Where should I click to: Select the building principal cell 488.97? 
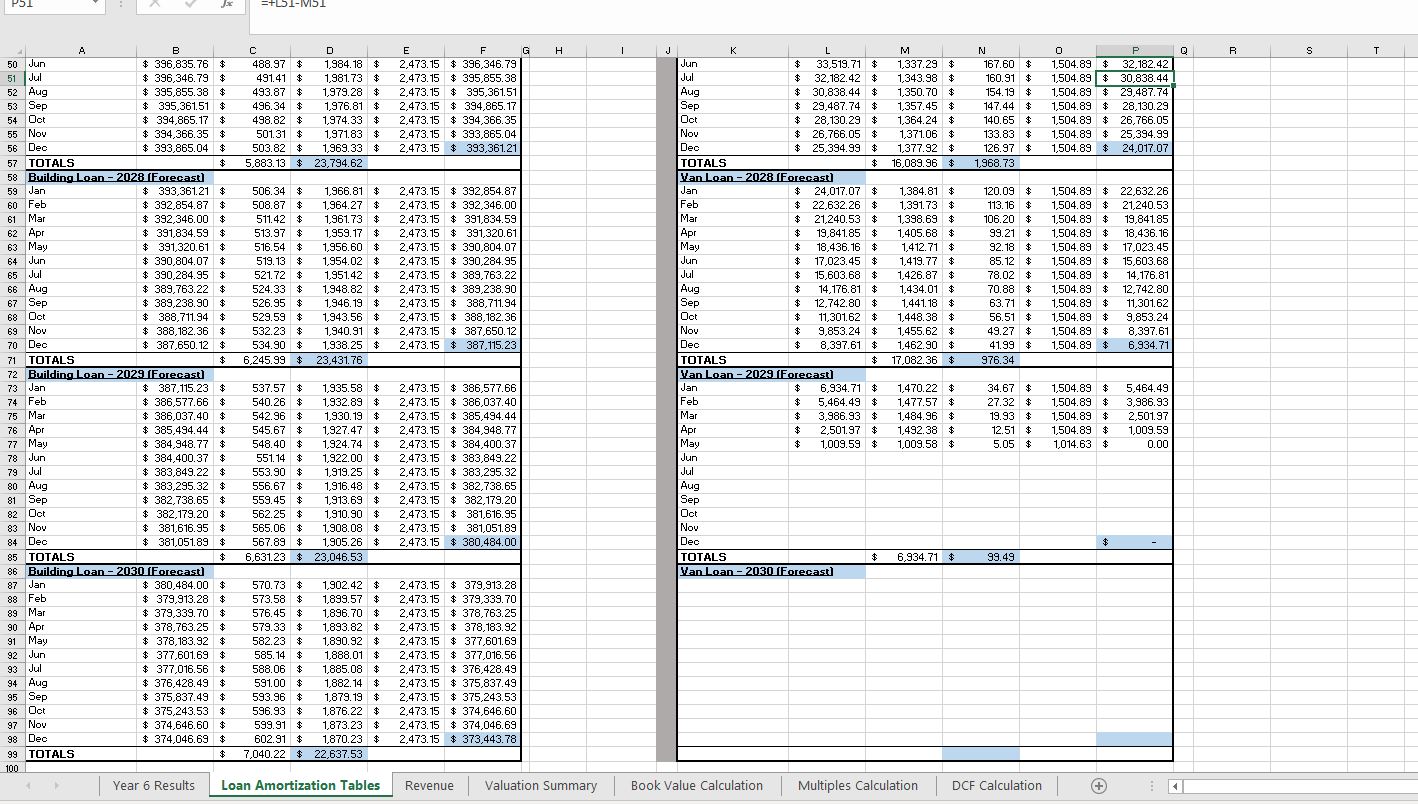[x=253, y=64]
